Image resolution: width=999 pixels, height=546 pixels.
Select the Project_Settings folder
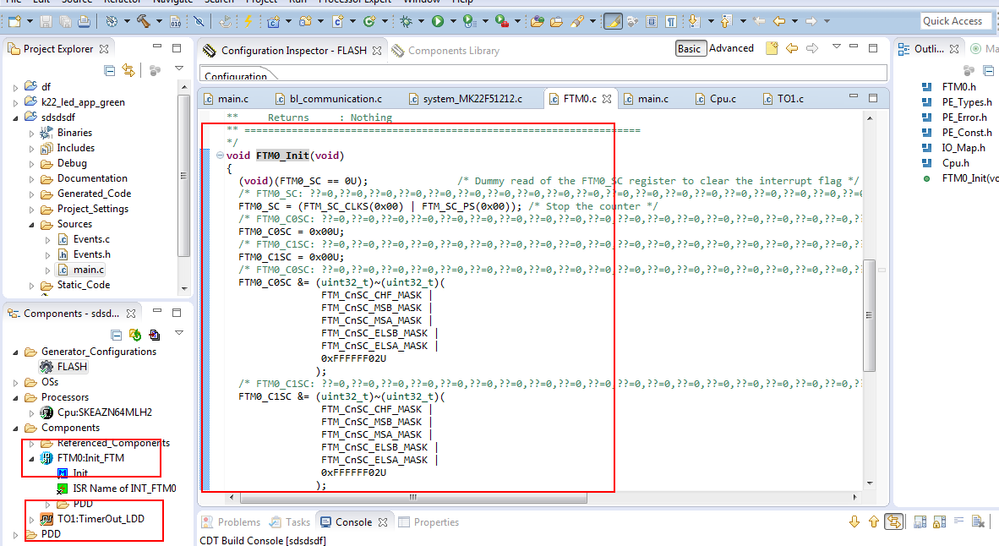84,209
